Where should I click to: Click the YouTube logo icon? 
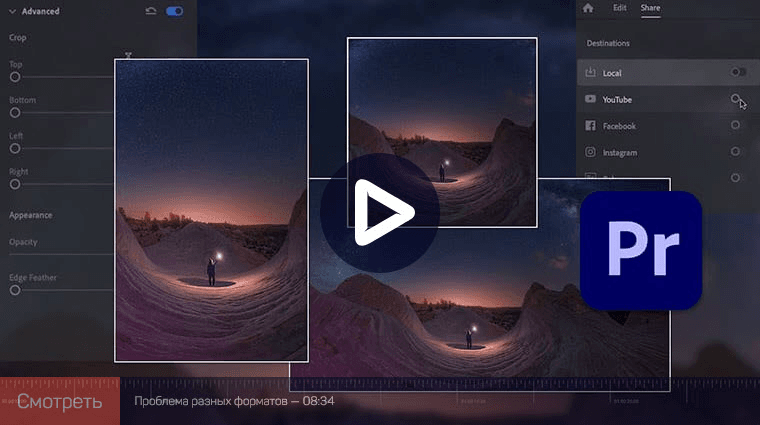(x=590, y=99)
